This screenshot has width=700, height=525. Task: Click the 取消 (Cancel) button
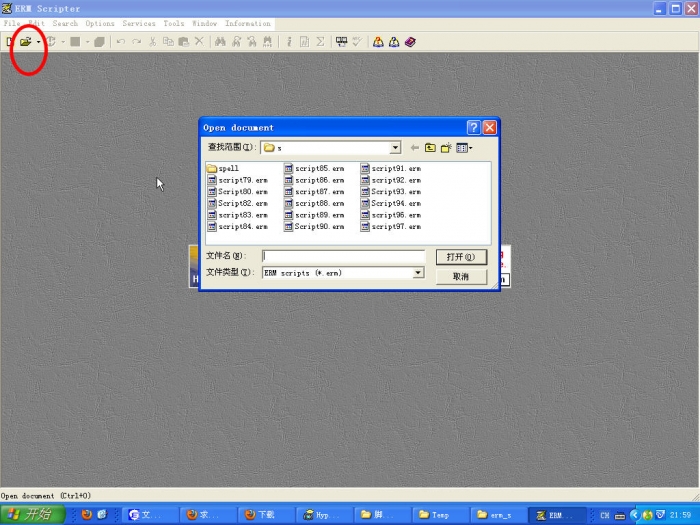point(461,276)
